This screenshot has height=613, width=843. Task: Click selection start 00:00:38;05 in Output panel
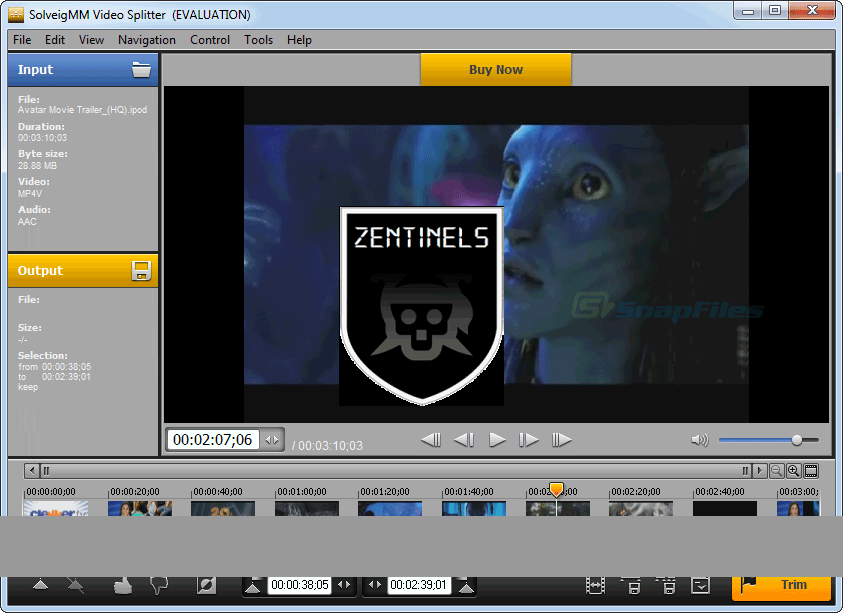pyautogui.click(x=66, y=367)
